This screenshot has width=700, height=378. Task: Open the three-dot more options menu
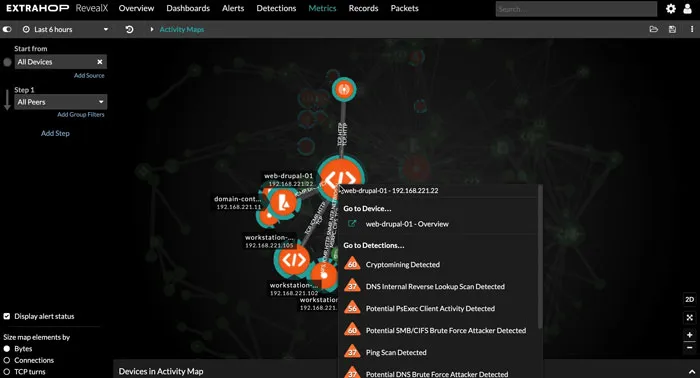(x=692, y=29)
